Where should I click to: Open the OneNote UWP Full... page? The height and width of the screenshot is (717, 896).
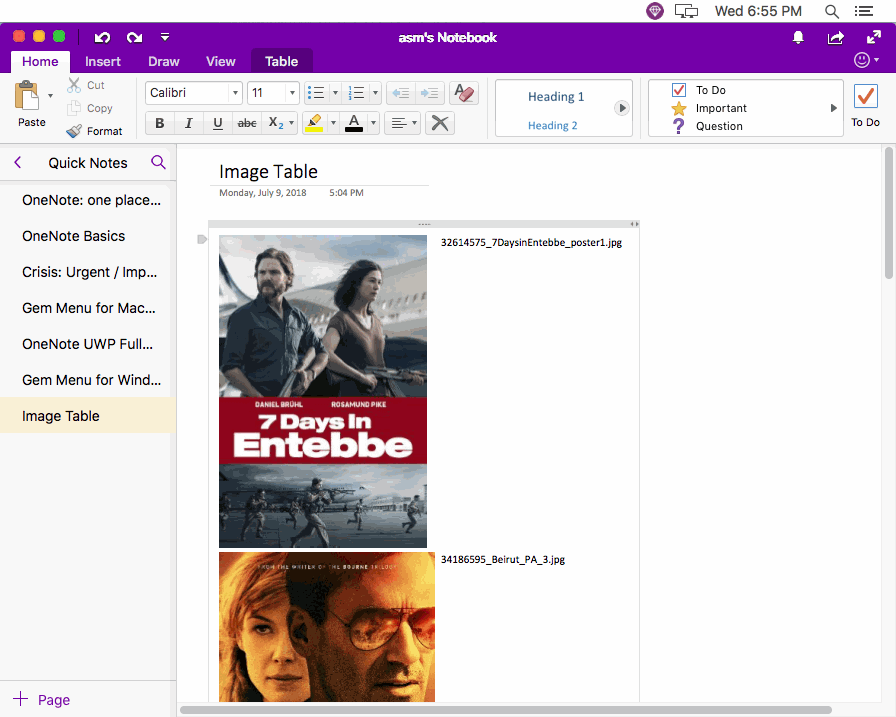[x=86, y=344]
